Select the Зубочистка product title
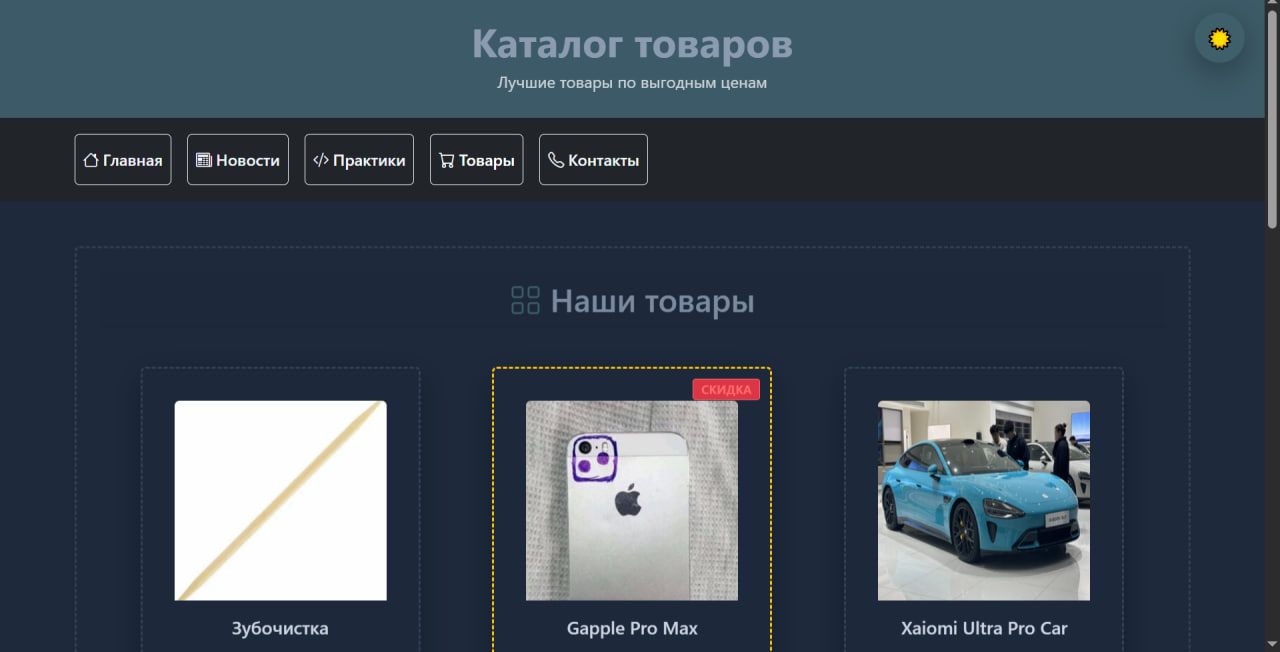The width and height of the screenshot is (1280, 652). (x=280, y=628)
